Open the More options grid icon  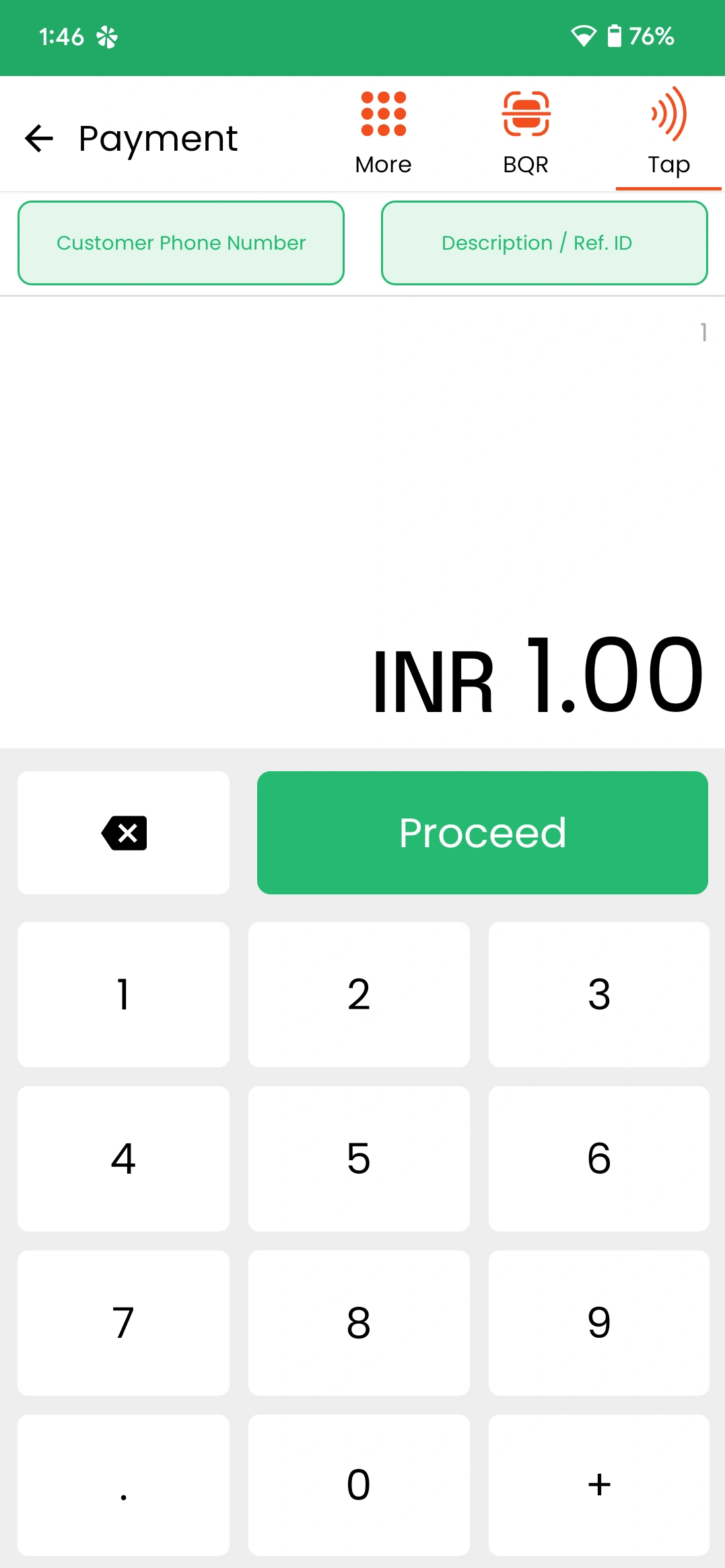tap(382, 114)
